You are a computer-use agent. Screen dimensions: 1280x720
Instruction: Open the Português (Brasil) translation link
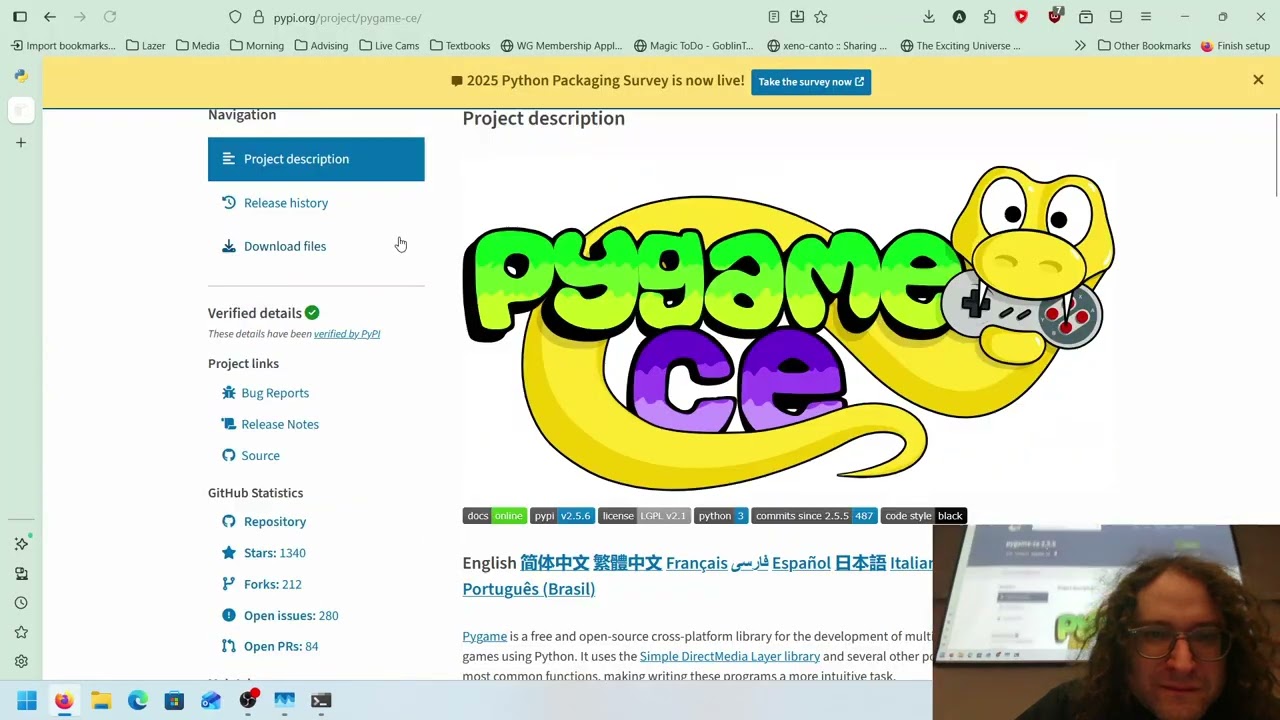pyautogui.click(x=528, y=589)
